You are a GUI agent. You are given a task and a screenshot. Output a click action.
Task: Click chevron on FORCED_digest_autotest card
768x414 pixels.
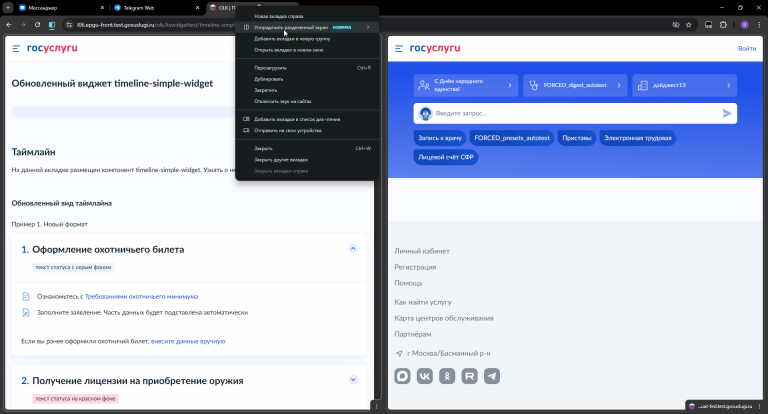pyautogui.click(x=619, y=85)
